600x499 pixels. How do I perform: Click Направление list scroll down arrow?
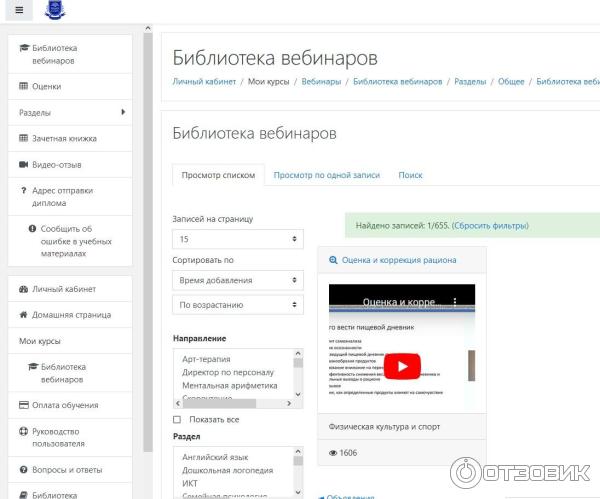[298, 395]
